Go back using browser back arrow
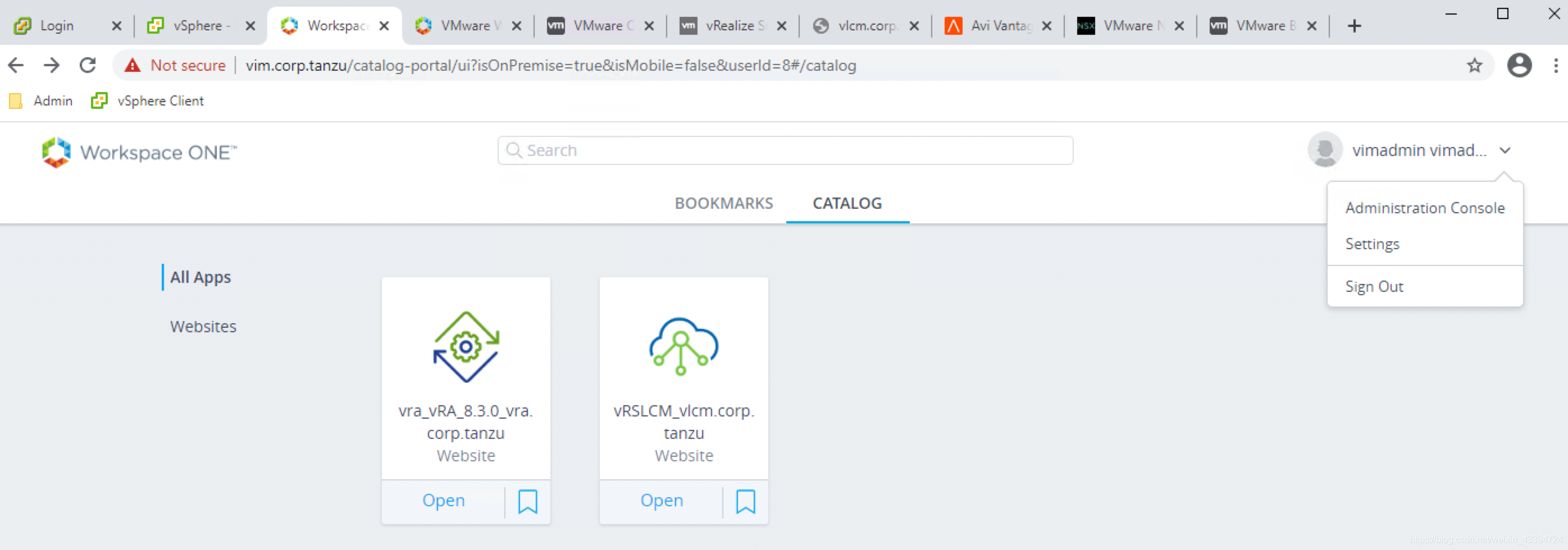1568x550 pixels. (16, 65)
